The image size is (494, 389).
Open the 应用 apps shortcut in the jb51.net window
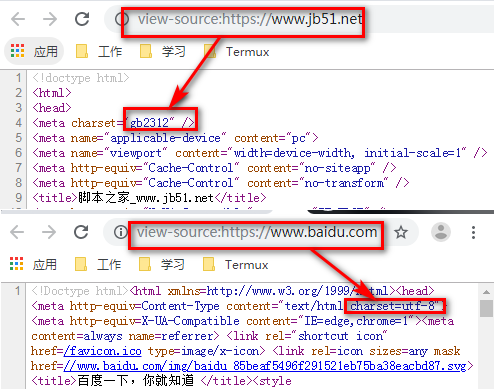34,51
